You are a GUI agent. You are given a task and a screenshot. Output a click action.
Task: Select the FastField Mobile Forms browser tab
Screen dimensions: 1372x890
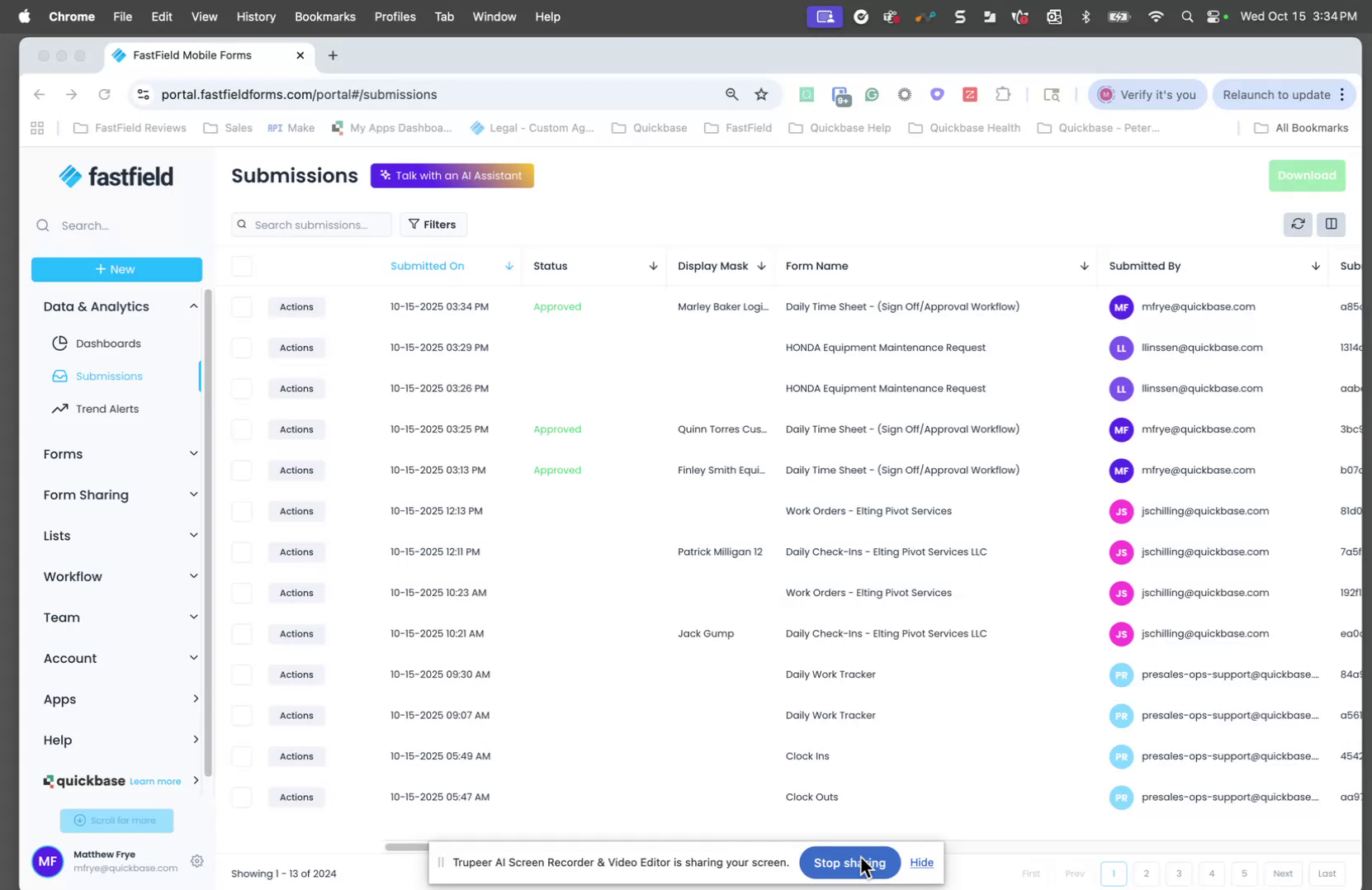coord(192,55)
